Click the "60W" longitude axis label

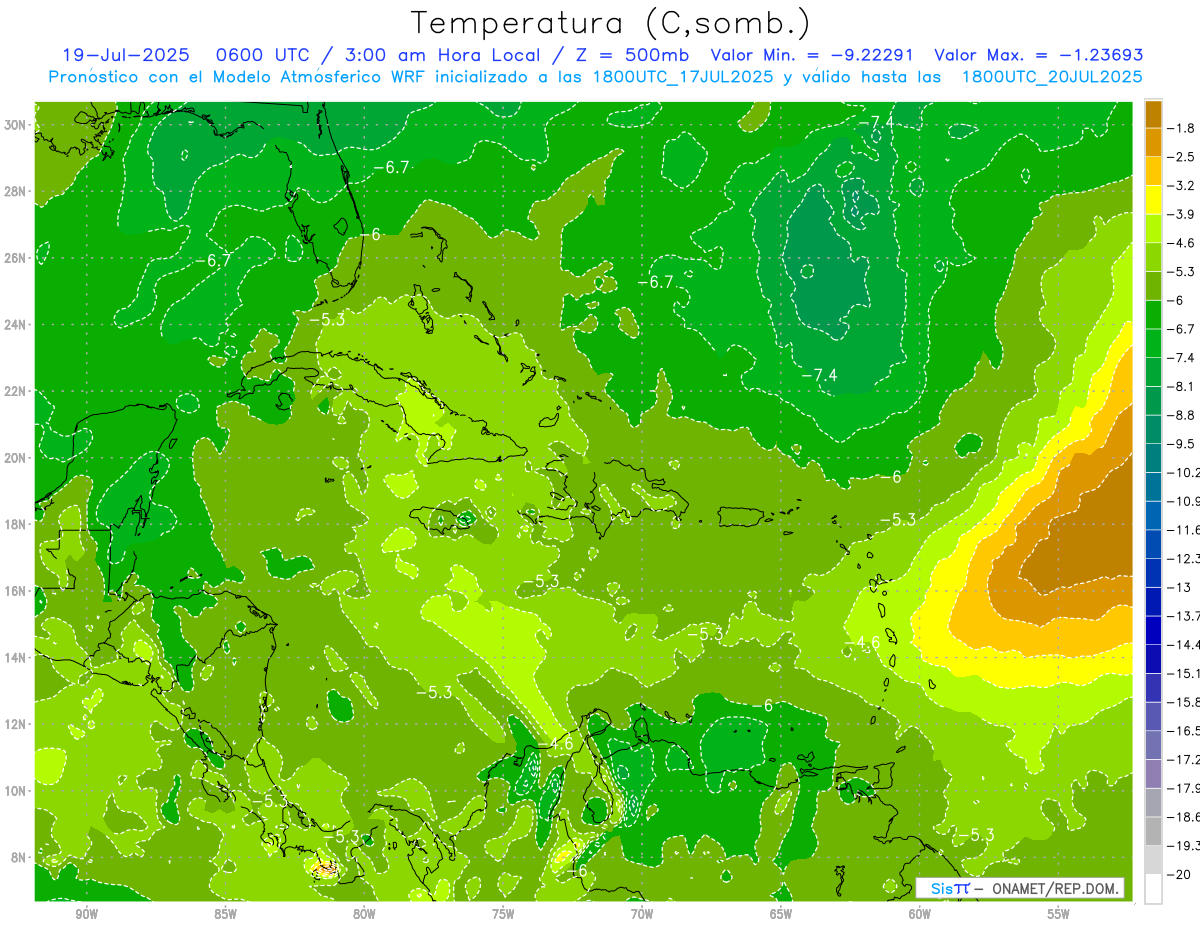pyautogui.click(x=920, y=914)
